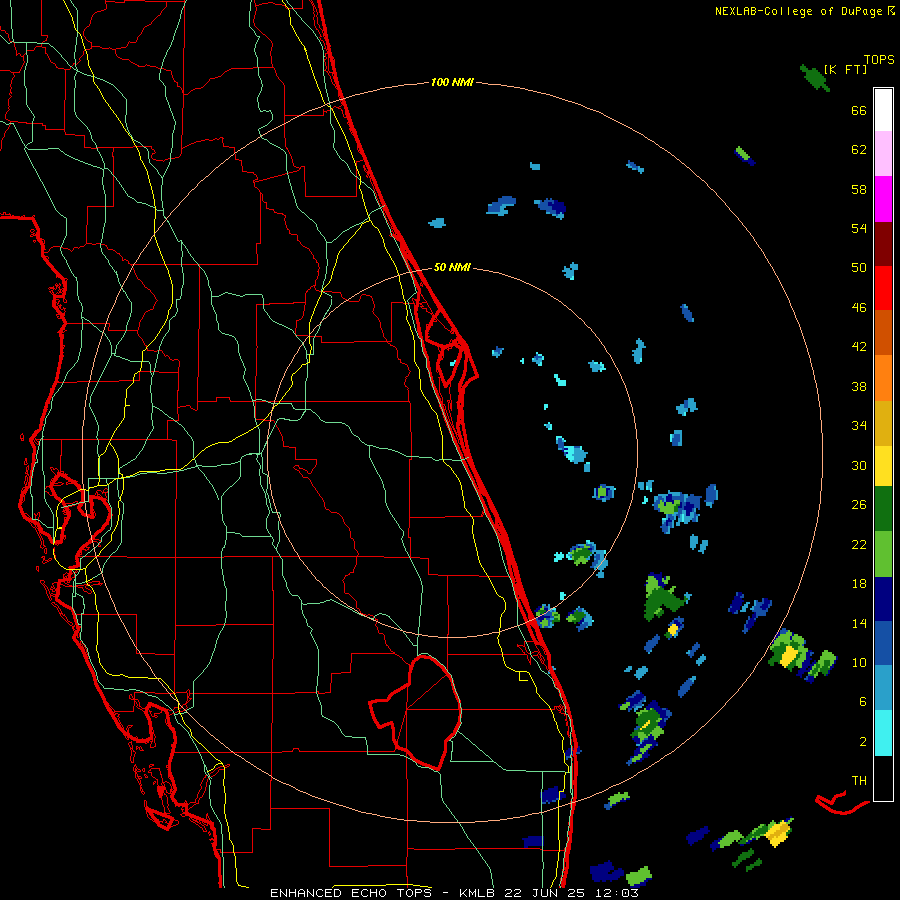Screen dimensions: 900x900
Task: Select the "18" value on the scale
Action: (859, 584)
